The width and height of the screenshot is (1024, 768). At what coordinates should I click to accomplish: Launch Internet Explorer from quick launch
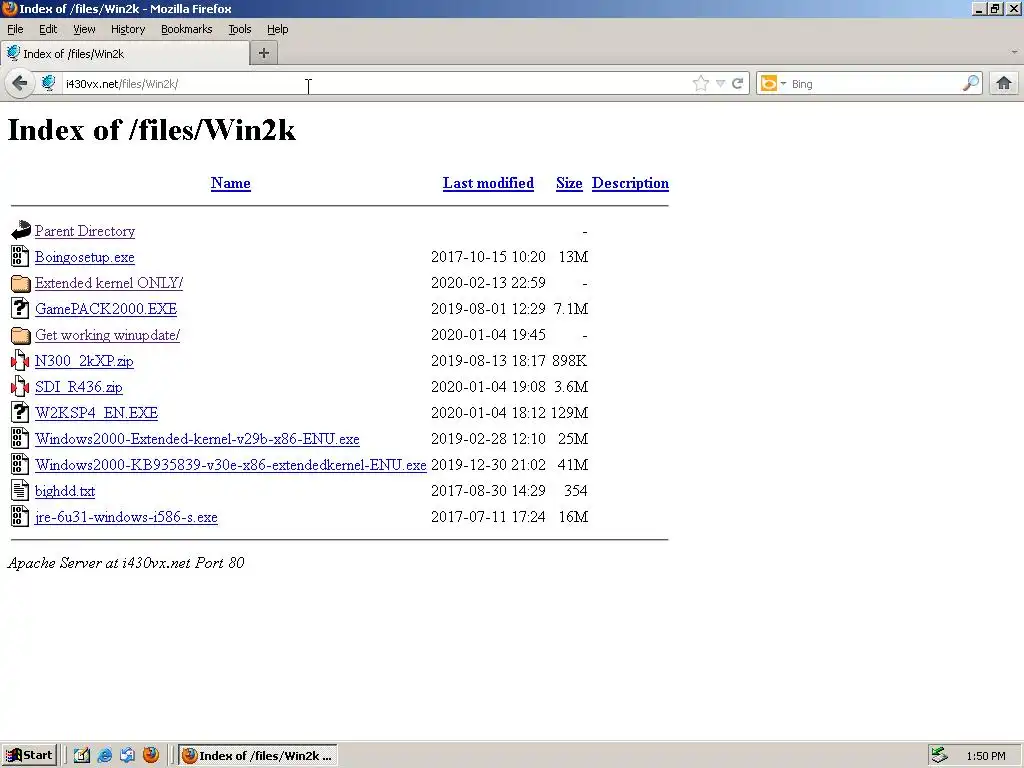point(104,755)
